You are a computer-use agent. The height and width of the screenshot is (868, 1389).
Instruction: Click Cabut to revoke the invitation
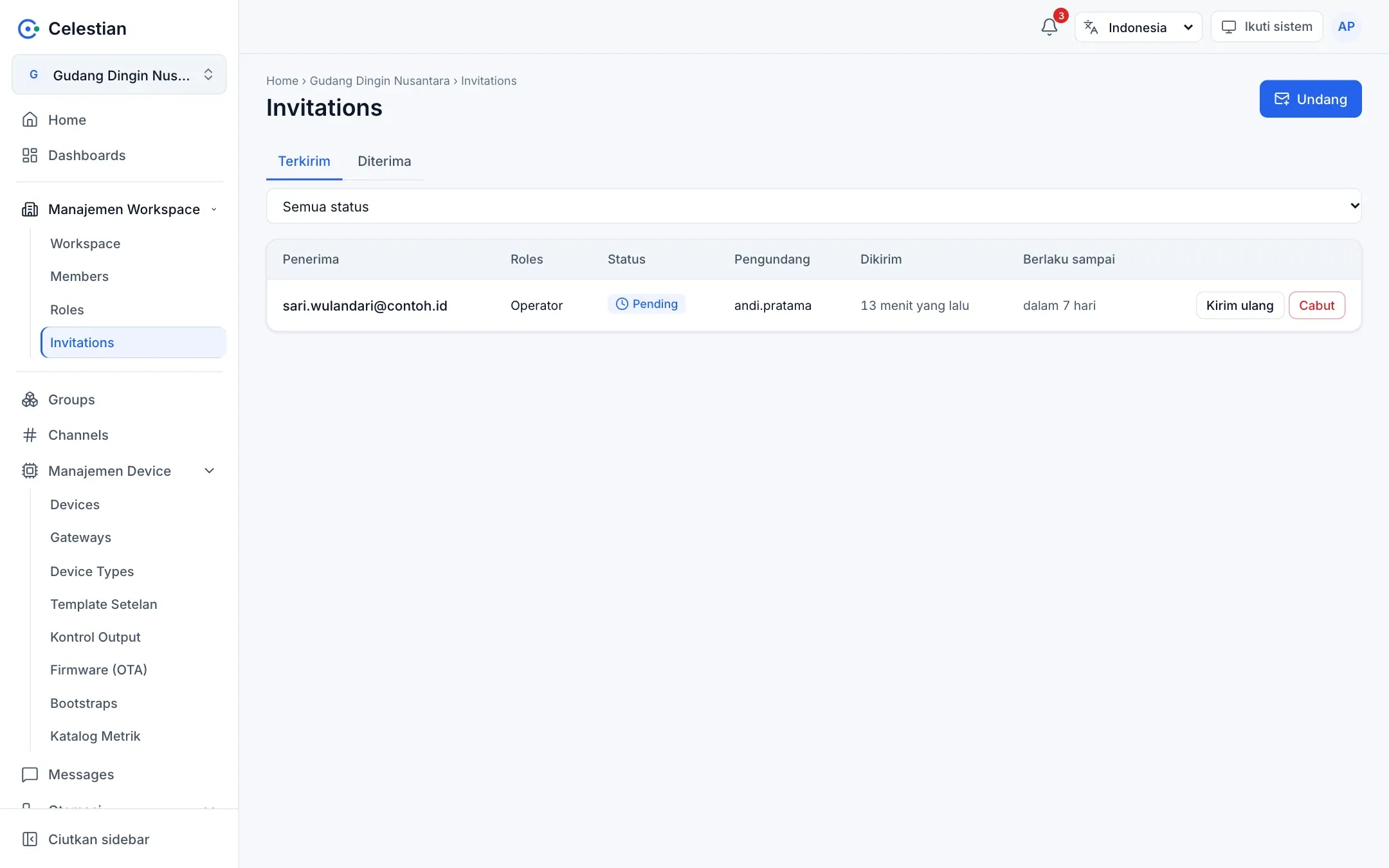tap(1316, 305)
